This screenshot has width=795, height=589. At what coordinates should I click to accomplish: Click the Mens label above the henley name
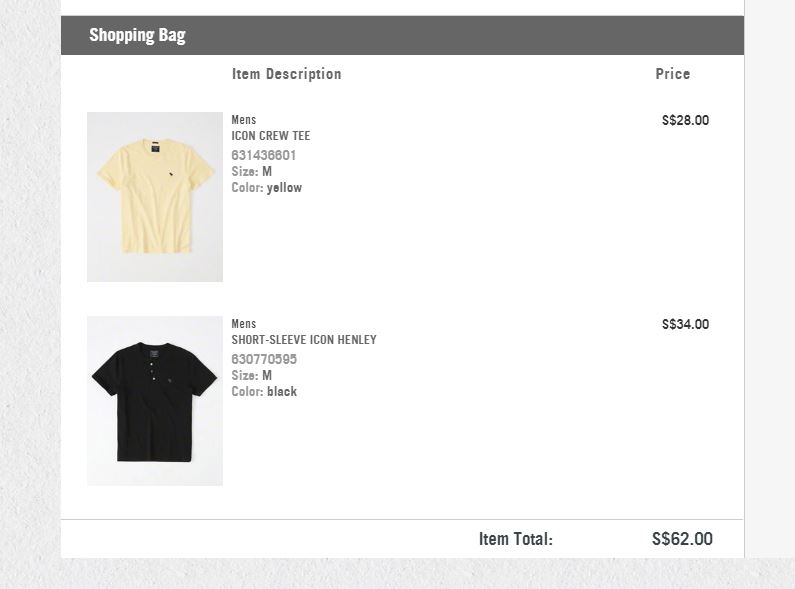(244, 324)
